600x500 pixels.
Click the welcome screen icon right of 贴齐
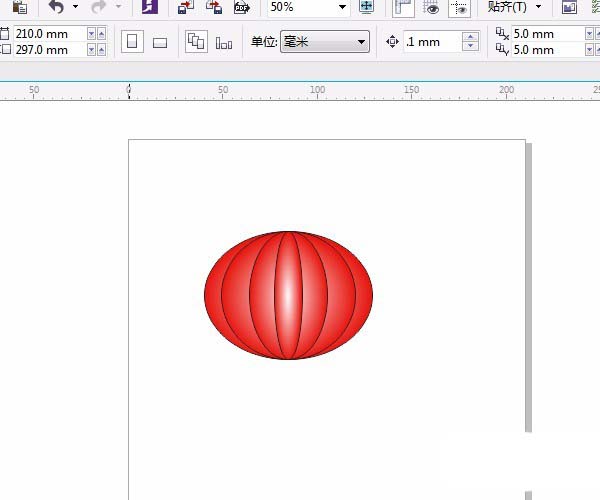click(x=569, y=7)
